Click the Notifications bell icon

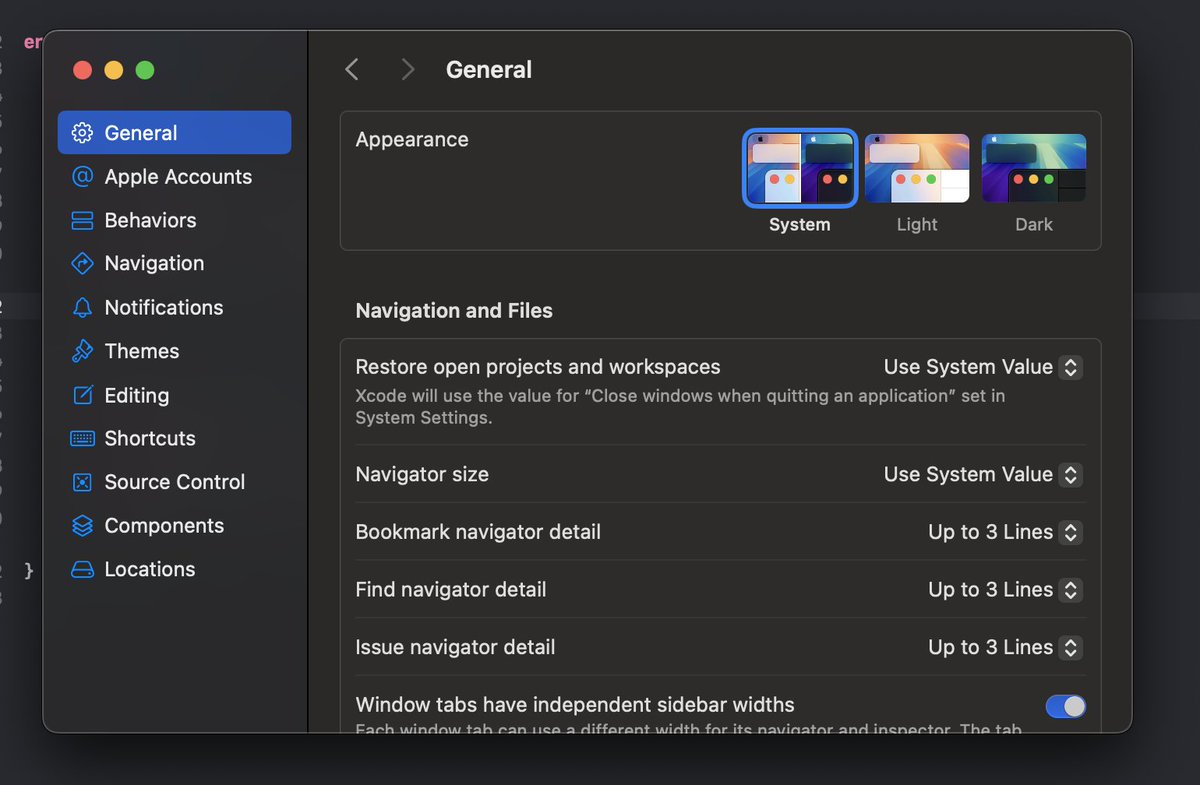(83, 307)
